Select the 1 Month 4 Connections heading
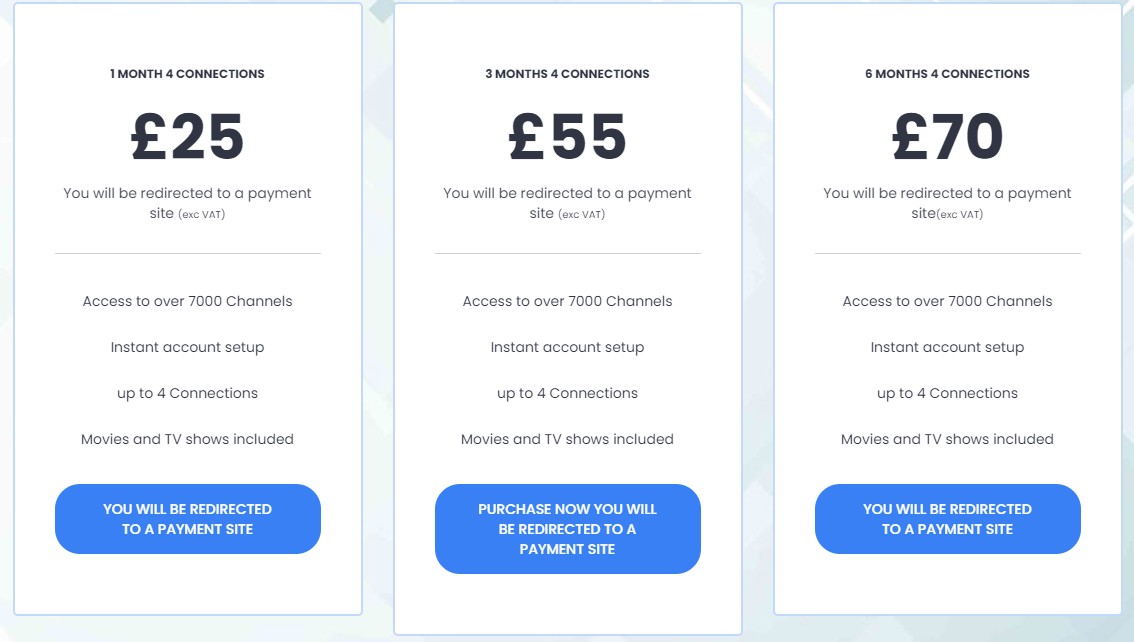The height and width of the screenshot is (642, 1134). pyautogui.click(x=187, y=74)
